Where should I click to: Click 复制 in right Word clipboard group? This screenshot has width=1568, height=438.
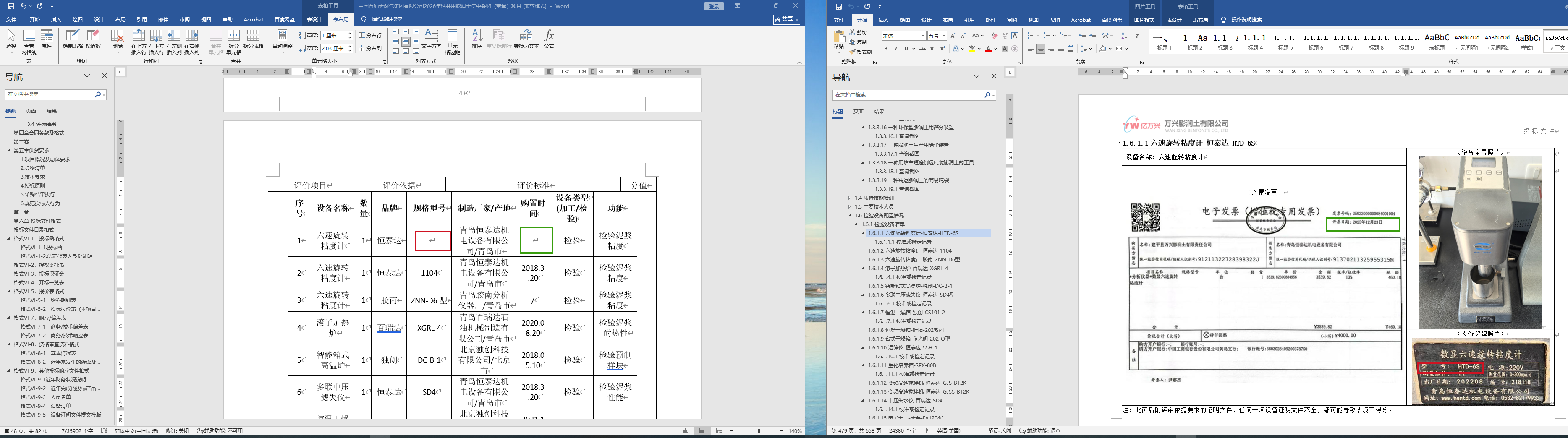tap(858, 42)
